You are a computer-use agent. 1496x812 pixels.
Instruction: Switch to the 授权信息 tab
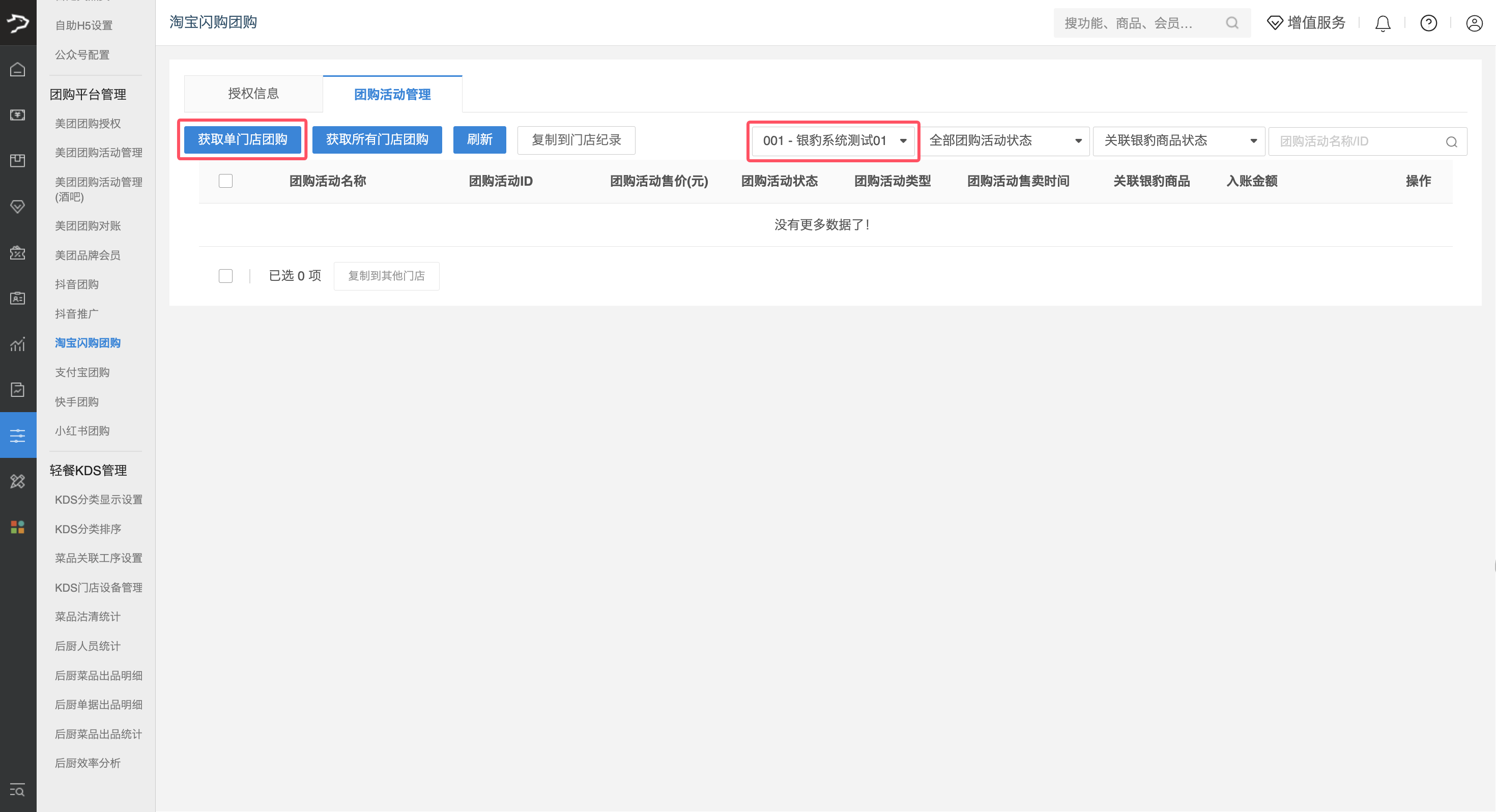253,94
